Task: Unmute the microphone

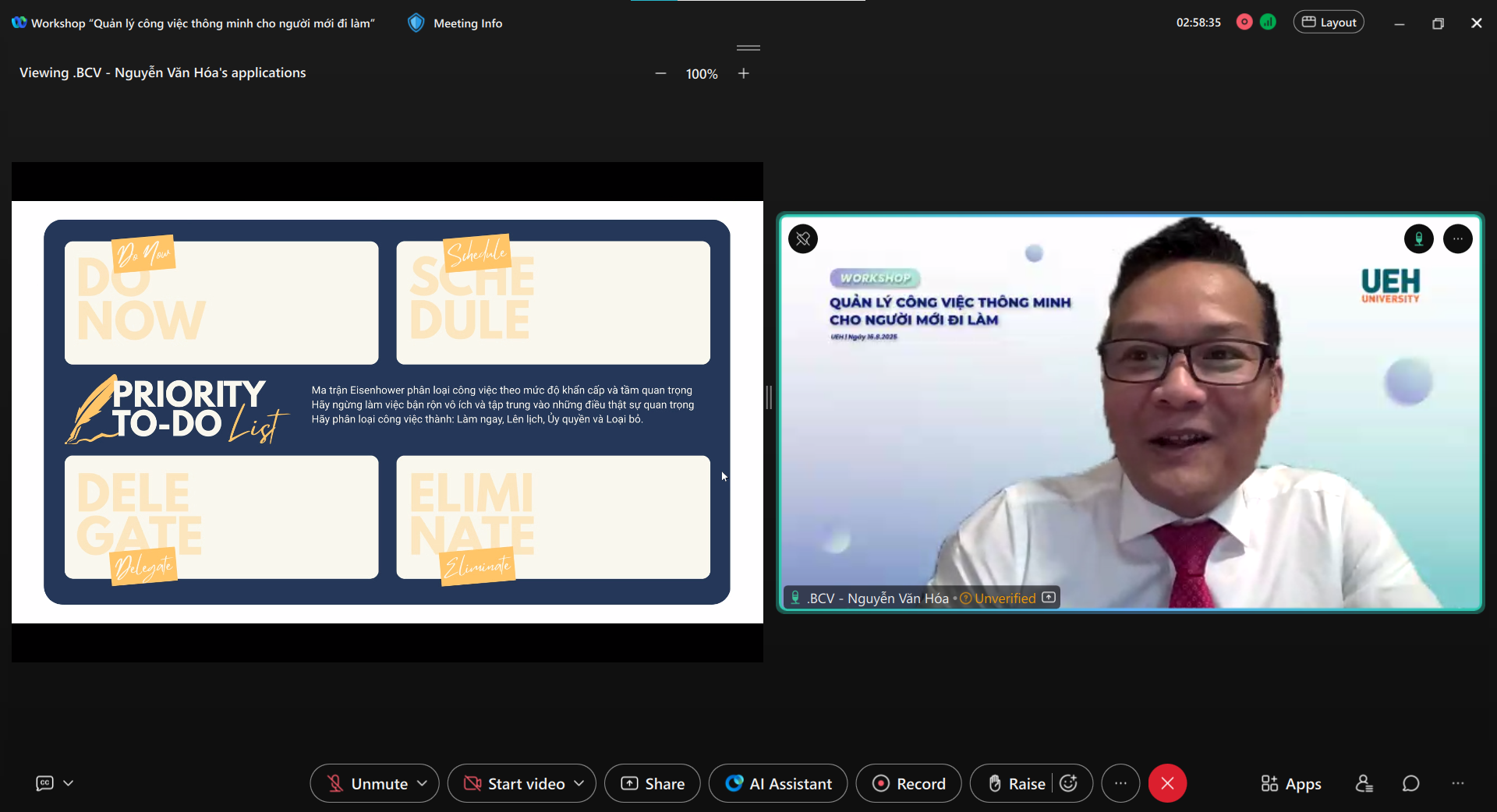Action: [366, 783]
